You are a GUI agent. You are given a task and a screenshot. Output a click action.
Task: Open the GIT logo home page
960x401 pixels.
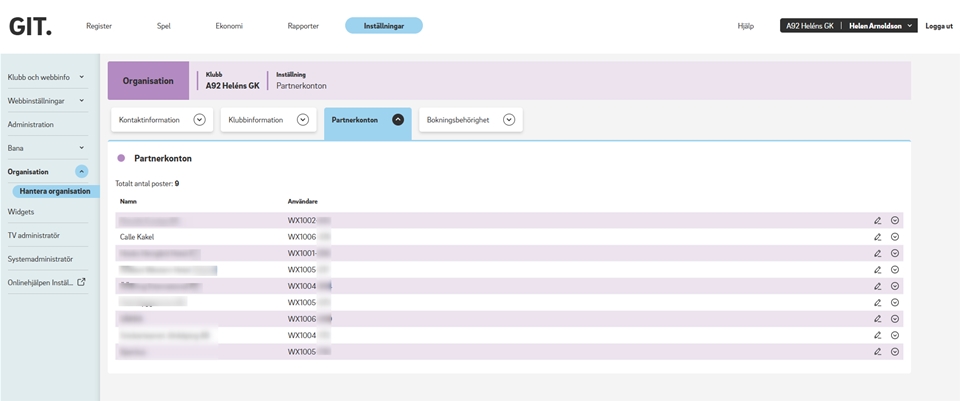click(30, 26)
